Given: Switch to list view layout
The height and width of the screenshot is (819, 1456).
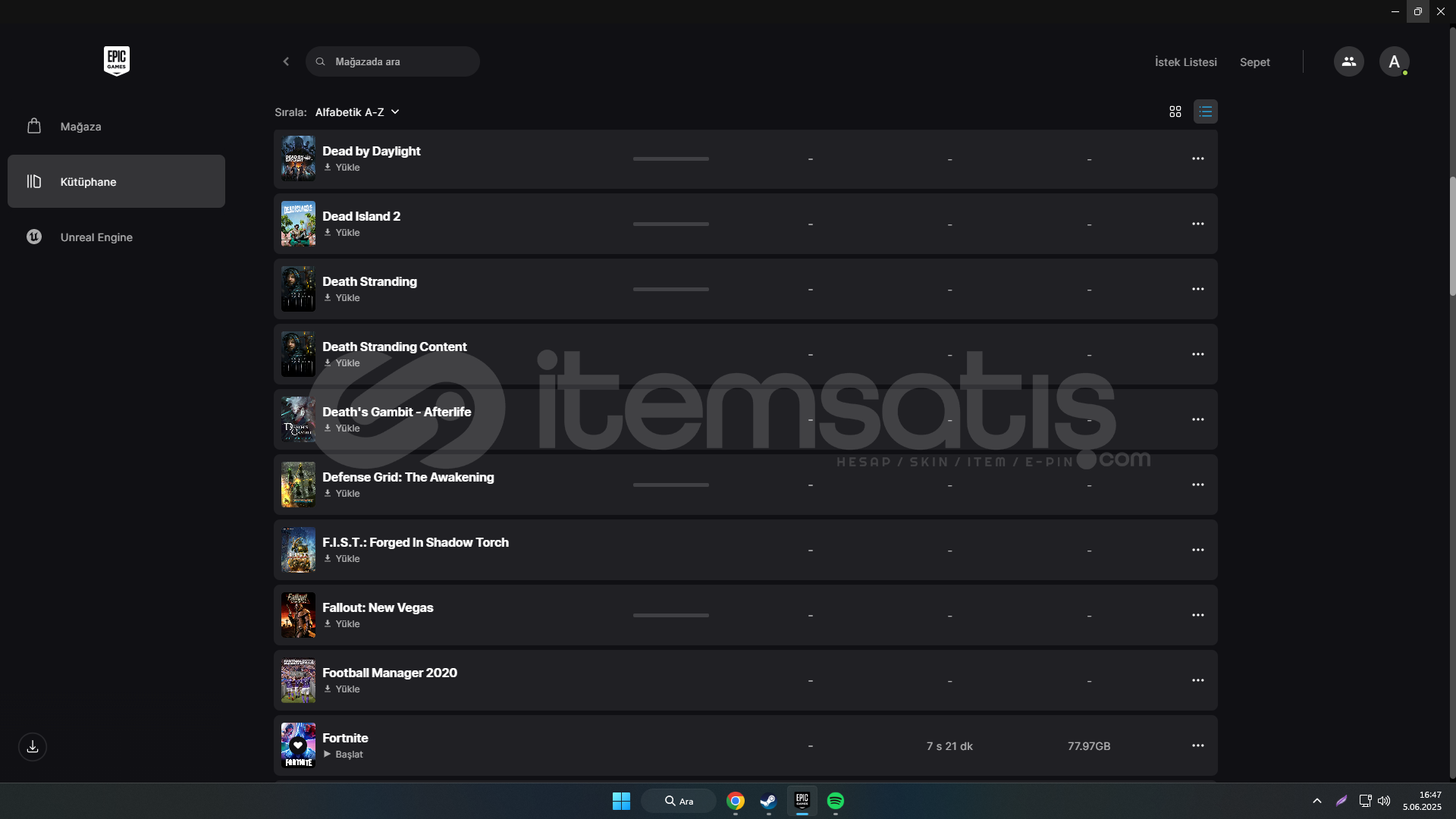Looking at the screenshot, I should coord(1206,111).
